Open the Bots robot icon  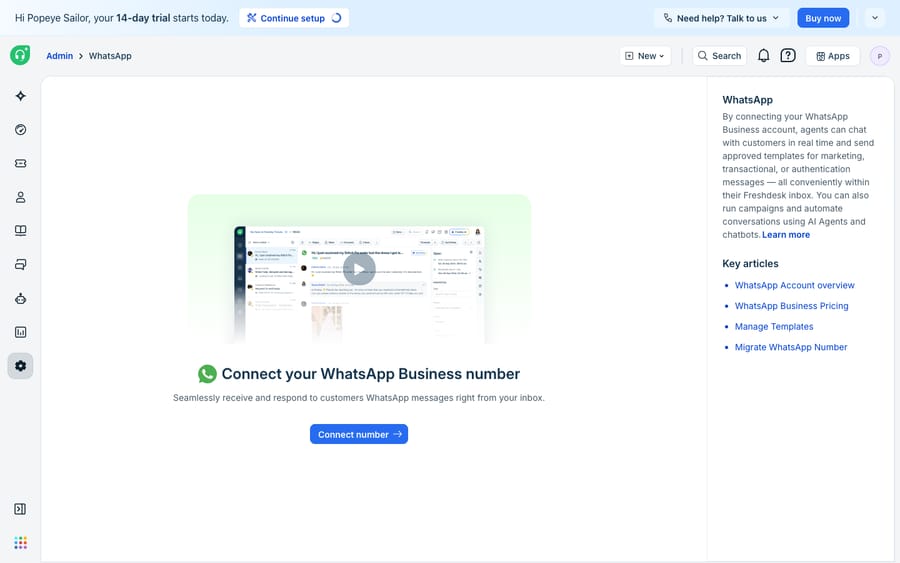[21, 298]
